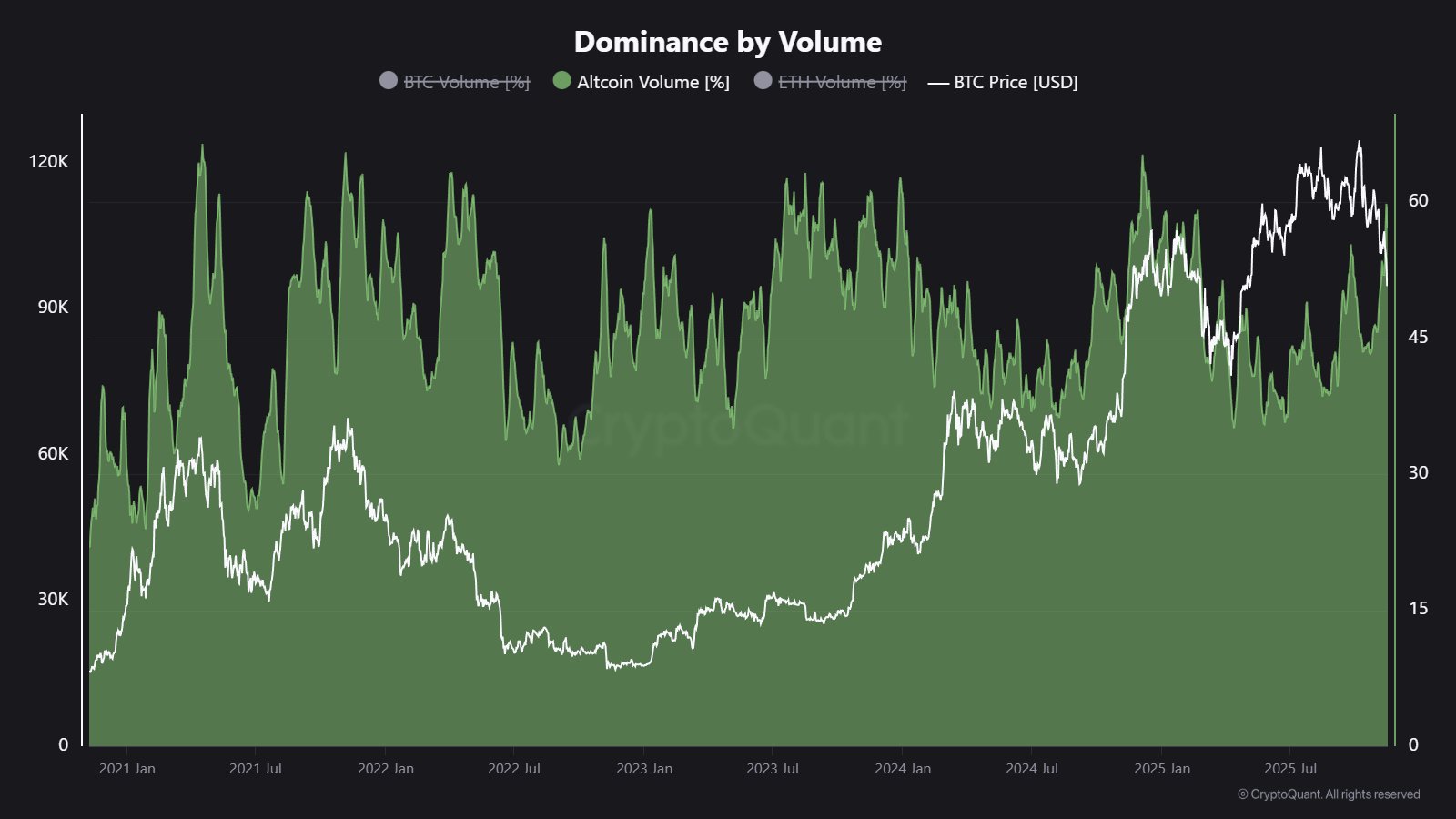Click the 60 label on right axis
The width and height of the screenshot is (1456, 819).
point(1418,201)
